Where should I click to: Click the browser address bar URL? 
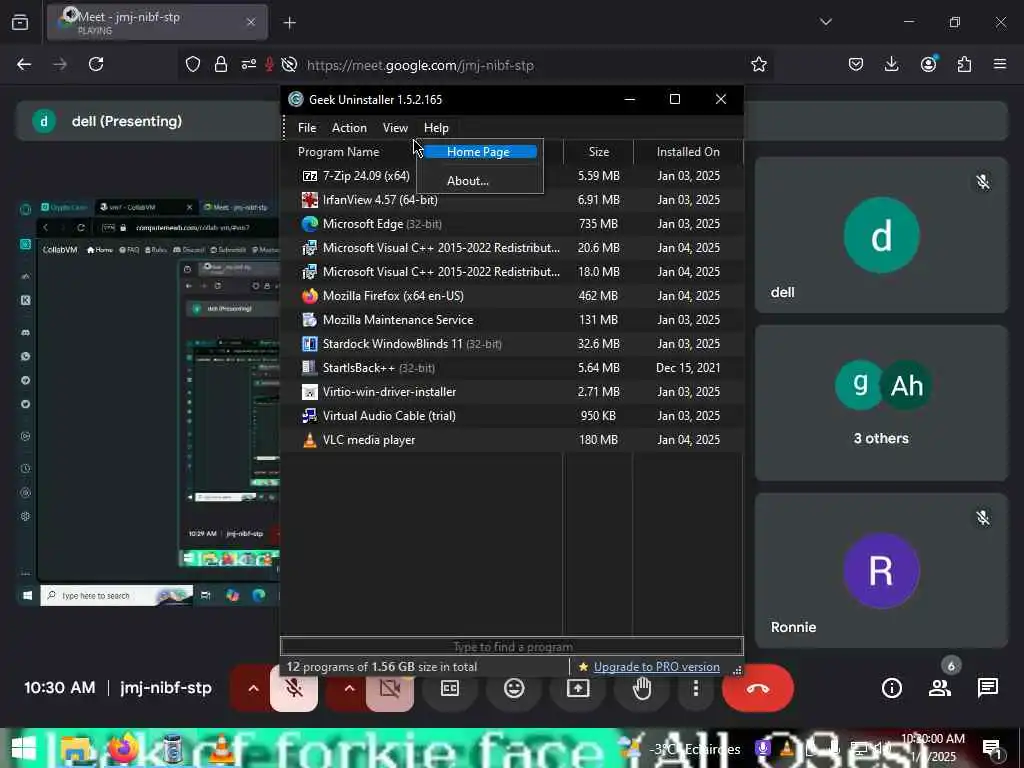421,65
